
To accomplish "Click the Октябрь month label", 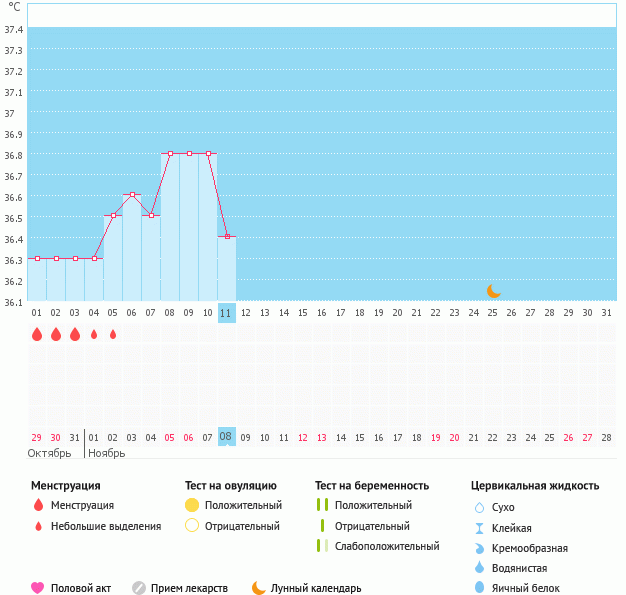I will click(x=49, y=453).
